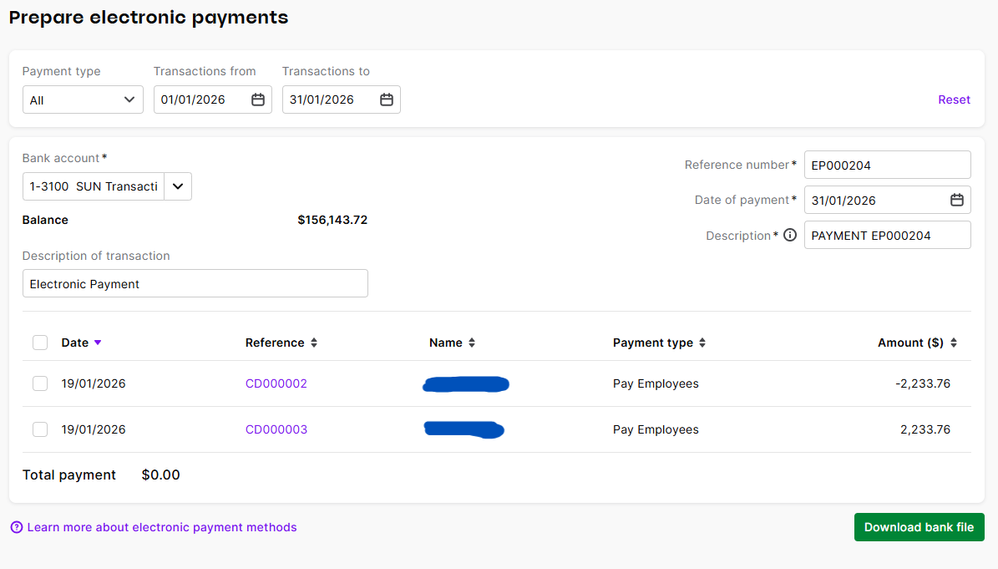
Task: Click the Description of transaction field
Action: (195, 284)
